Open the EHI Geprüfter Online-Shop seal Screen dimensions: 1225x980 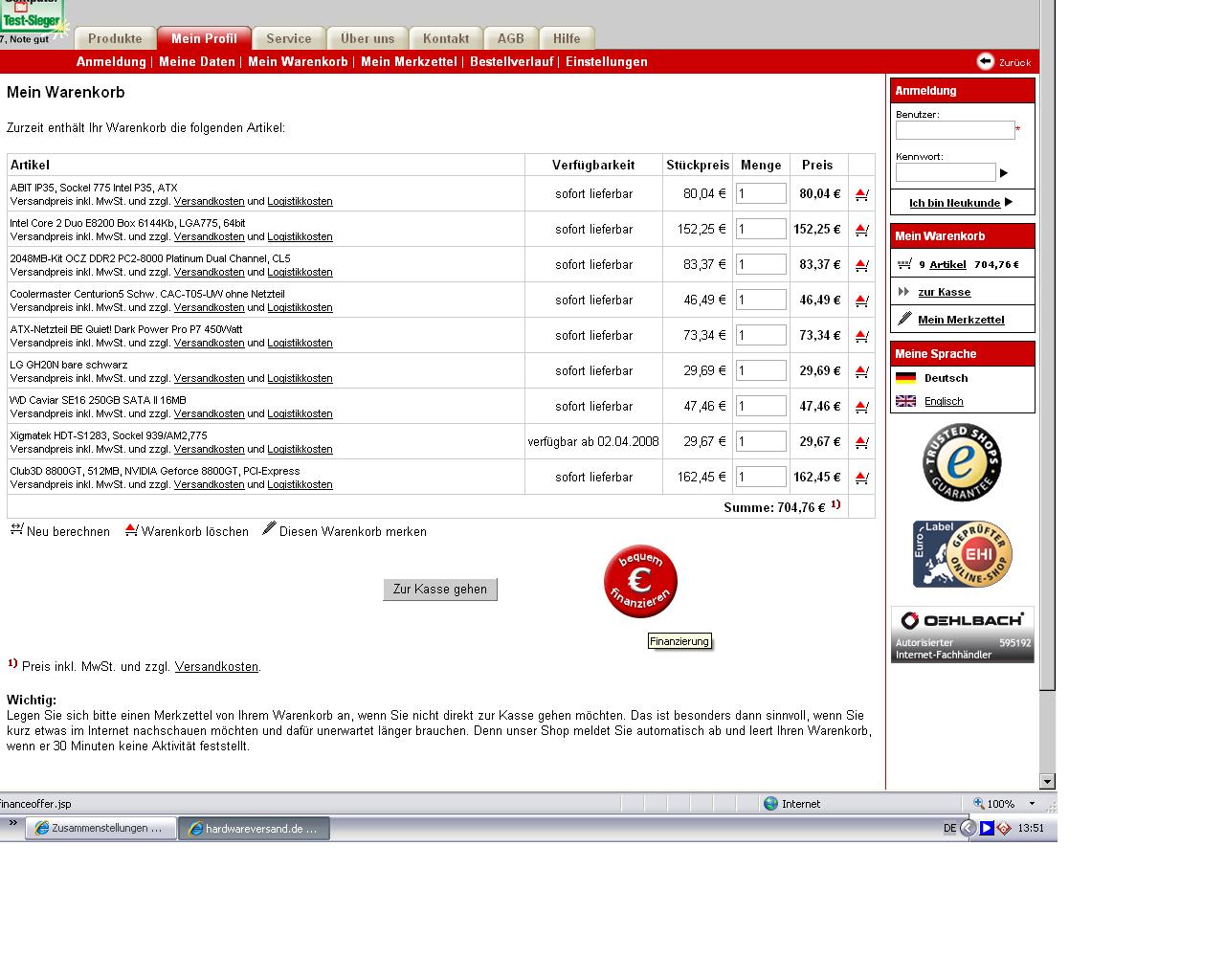(x=962, y=554)
